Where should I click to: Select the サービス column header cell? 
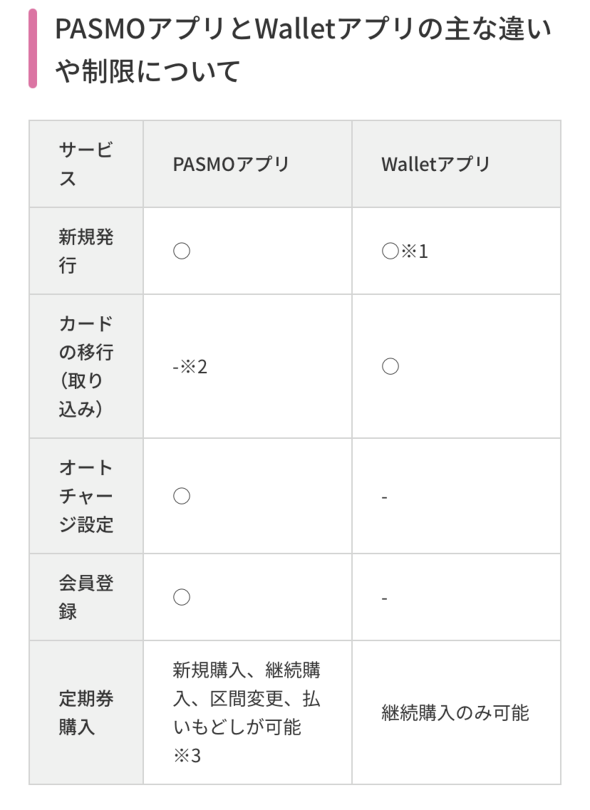pyautogui.click(x=86, y=164)
